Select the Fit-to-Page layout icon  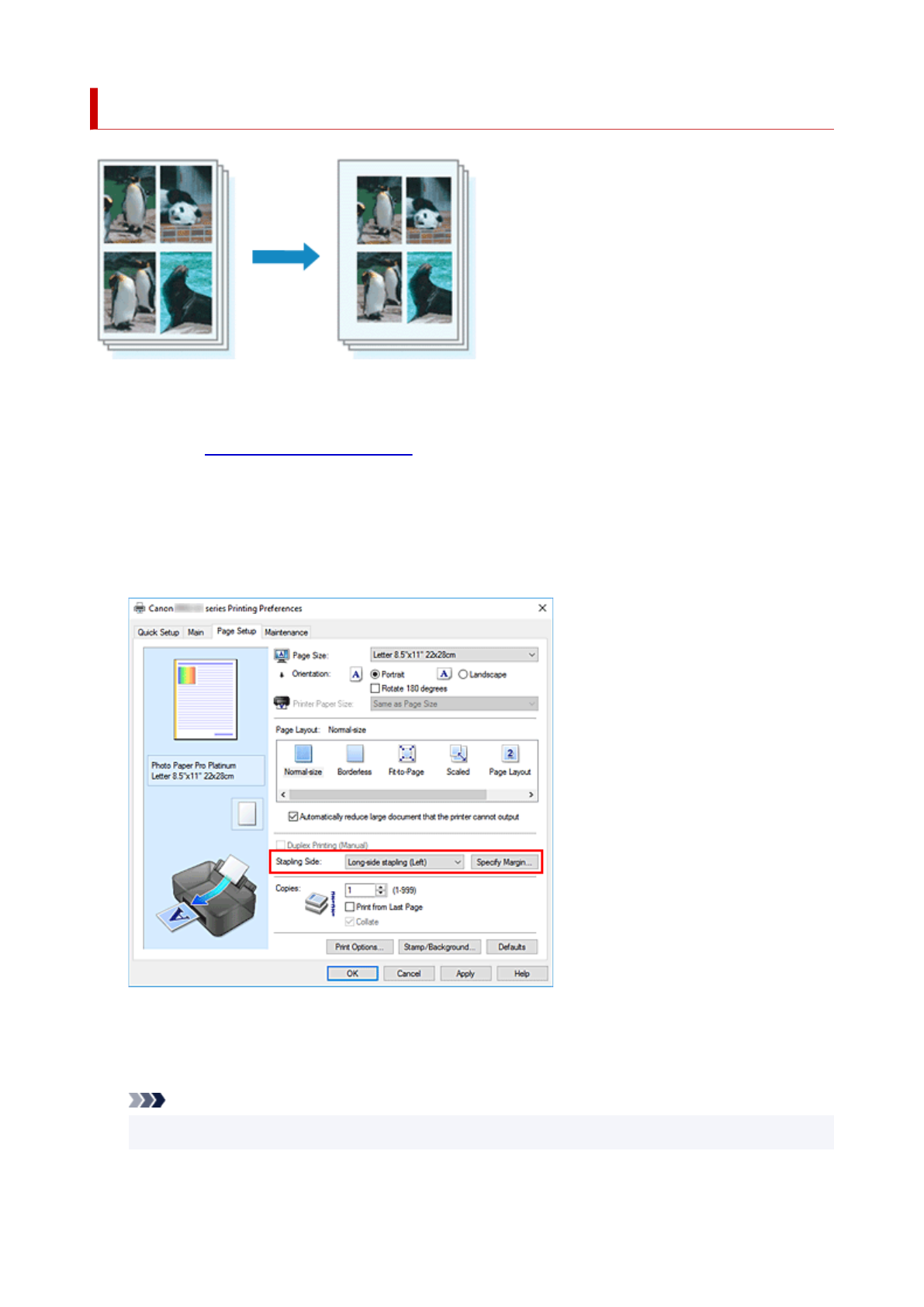pos(407,754)
